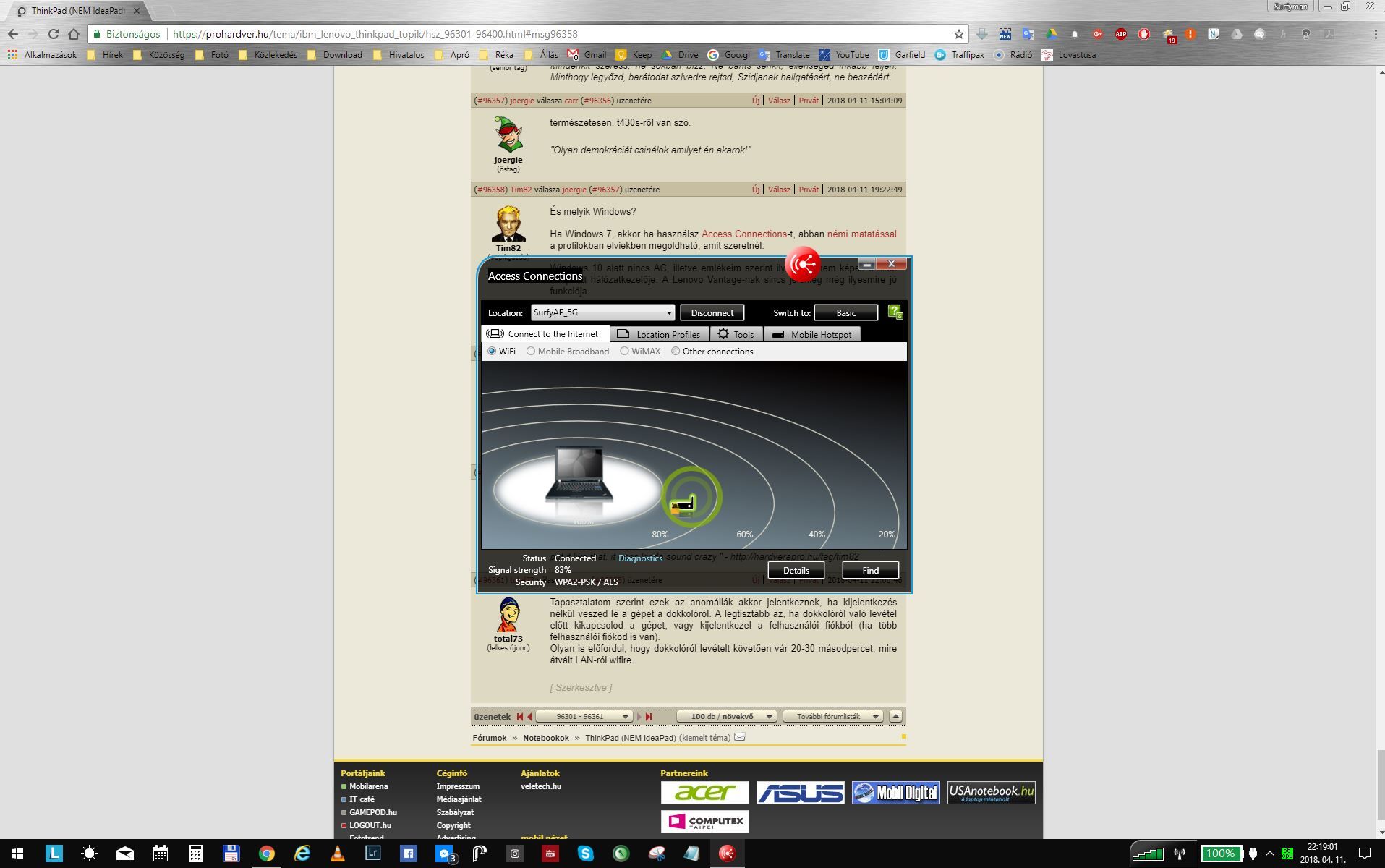The height and width of the screenshot is (868, 1385).
Task: Follow the némi matatással link
Action: [861, 234]
